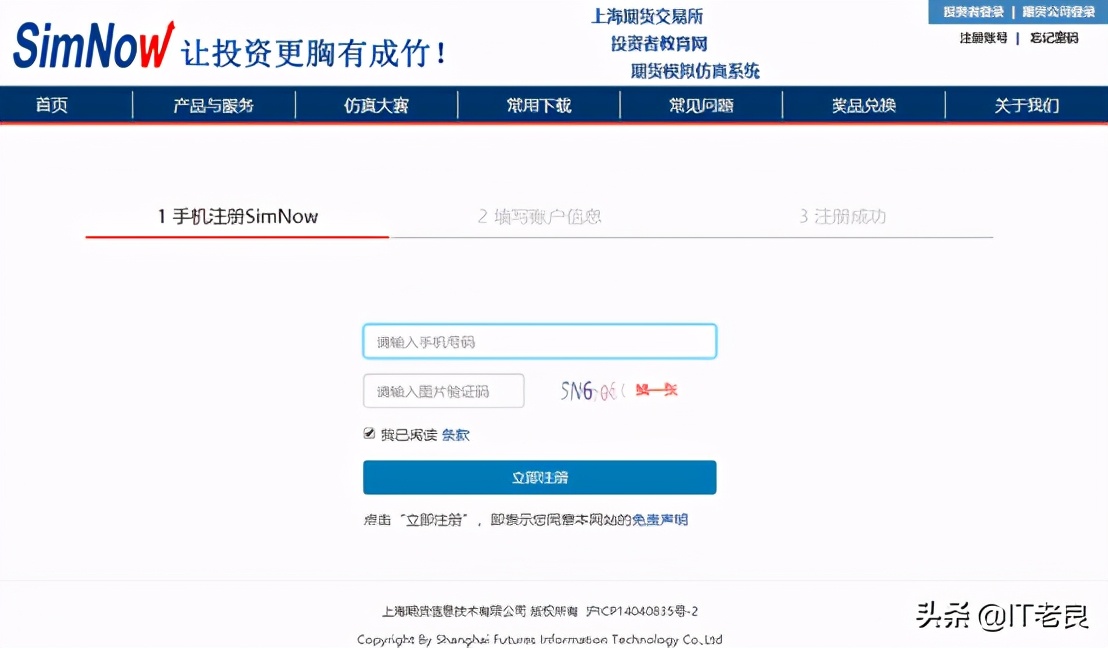Click the captcha code input field
Image resolution: width=1108 pixels, height=648 pixels.
pos(443,390)
